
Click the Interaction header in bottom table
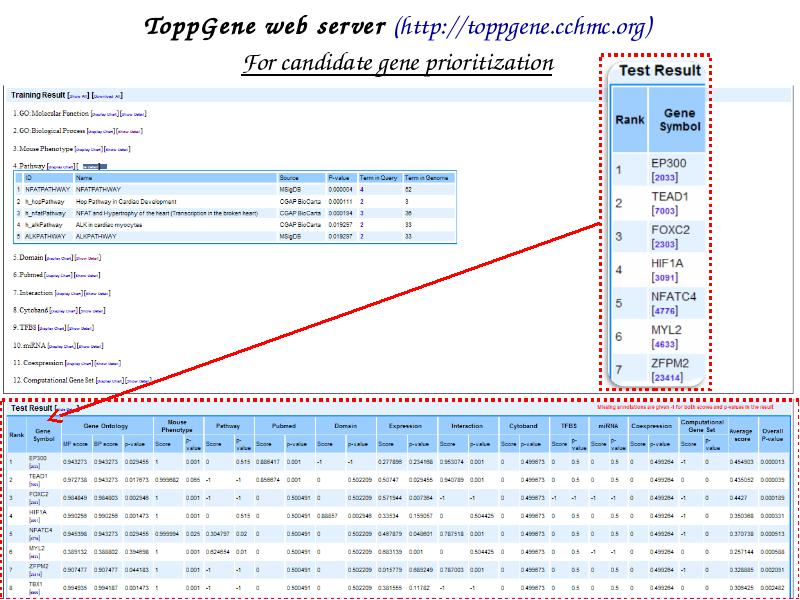tap(467, 426)
